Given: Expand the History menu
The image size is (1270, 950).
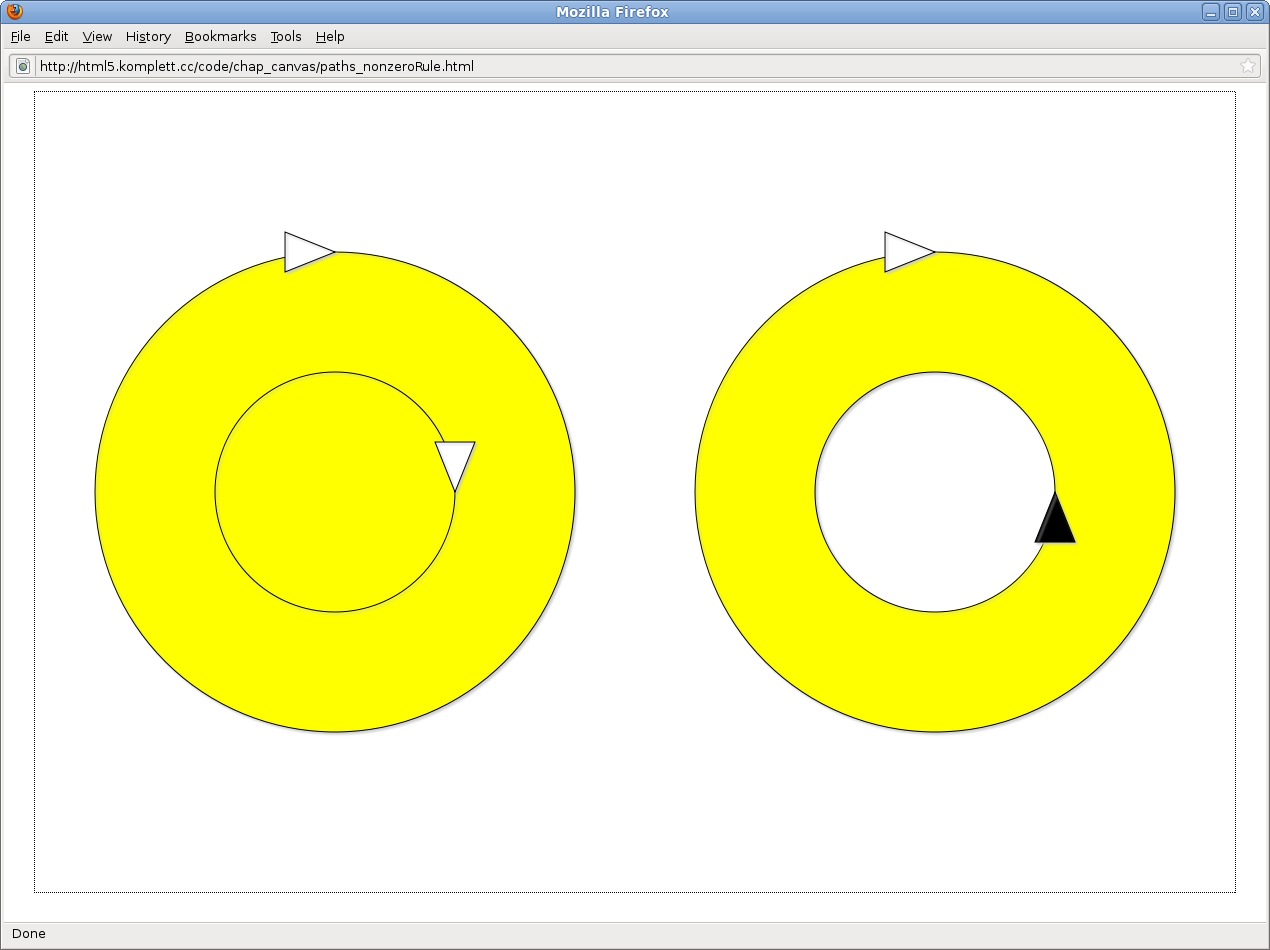Looking at the screenshot, I should click(x=148, y=36).
